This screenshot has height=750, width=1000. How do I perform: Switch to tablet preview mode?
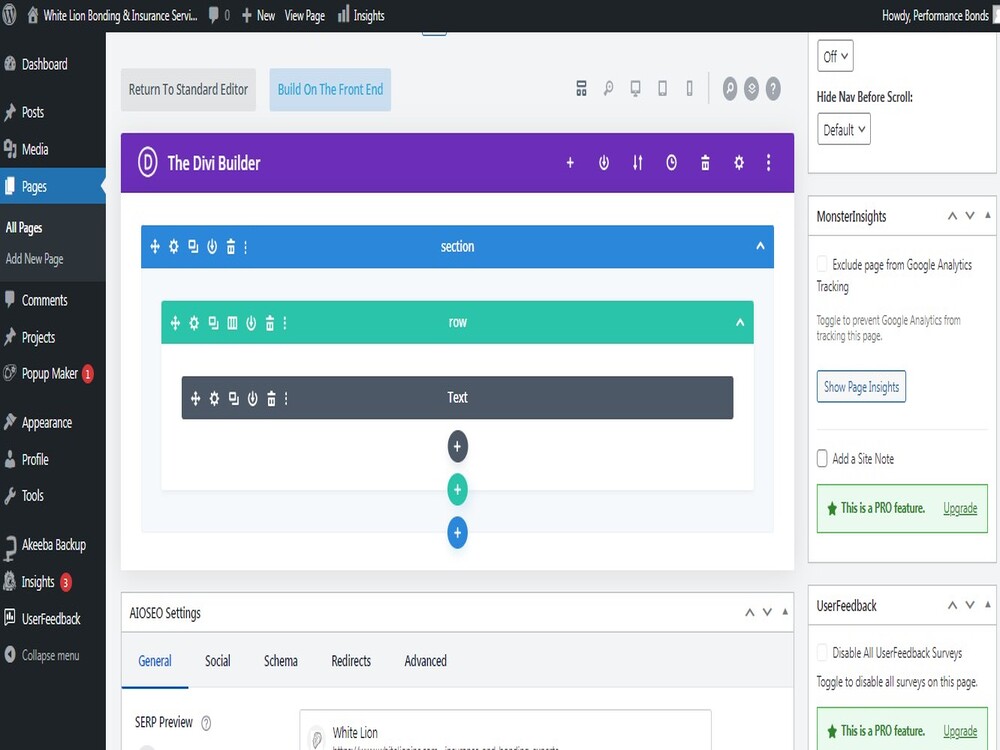pyautogui.click(x=661, y=88)
